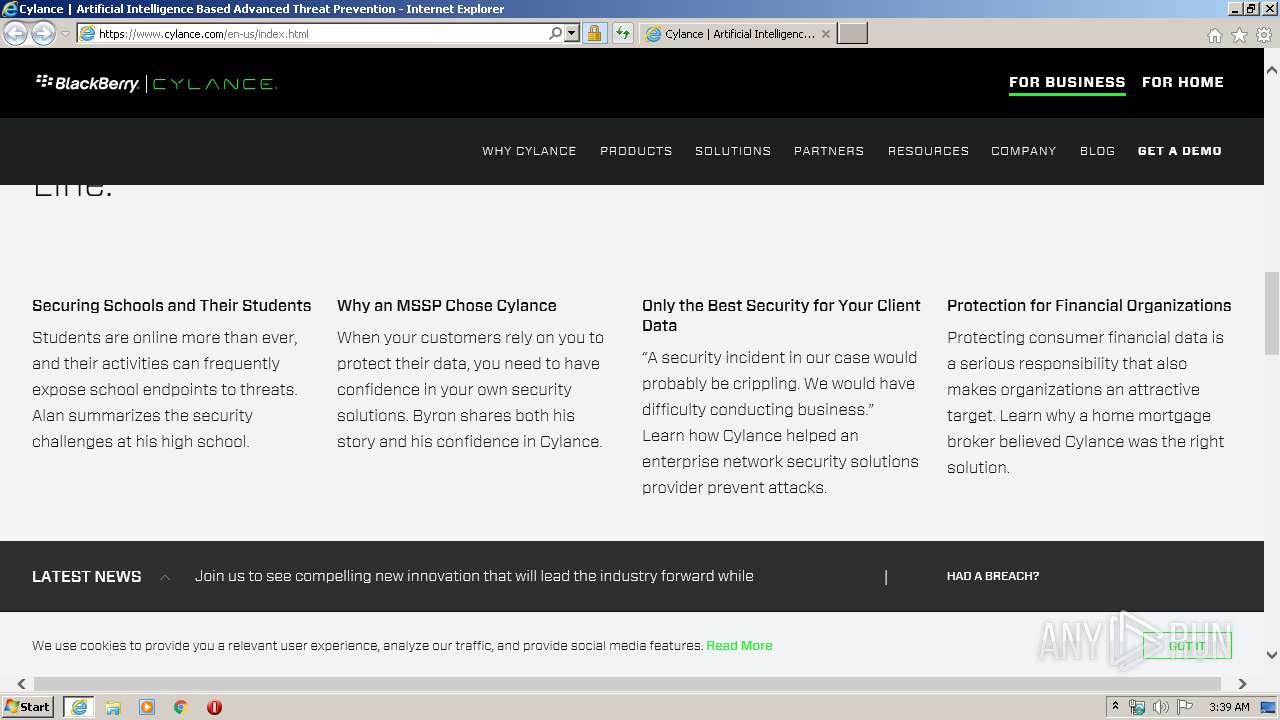
Task: Accept cookies with GOT IT button
Action: point(1187,646)
